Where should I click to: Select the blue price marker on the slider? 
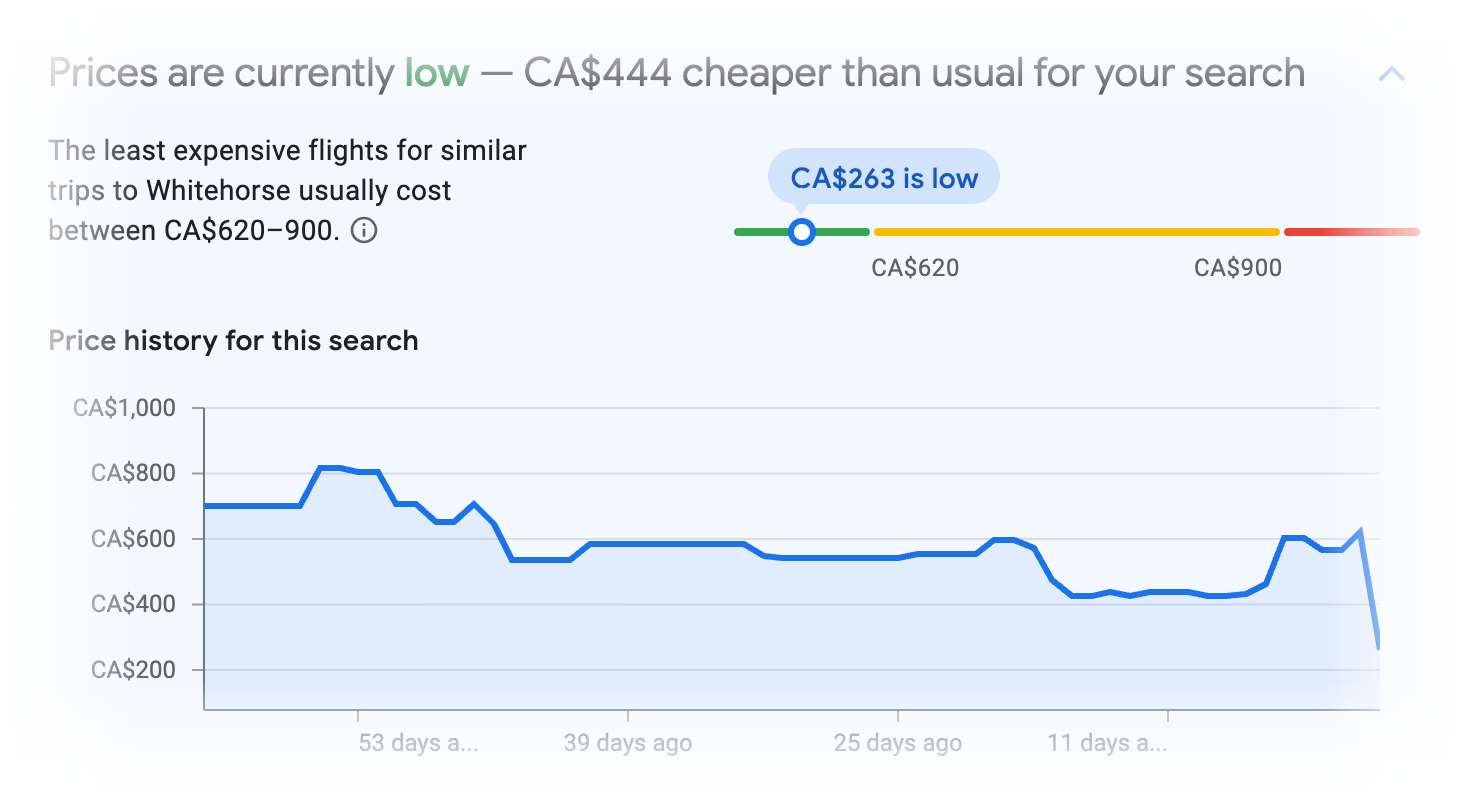tap(801, 231)
